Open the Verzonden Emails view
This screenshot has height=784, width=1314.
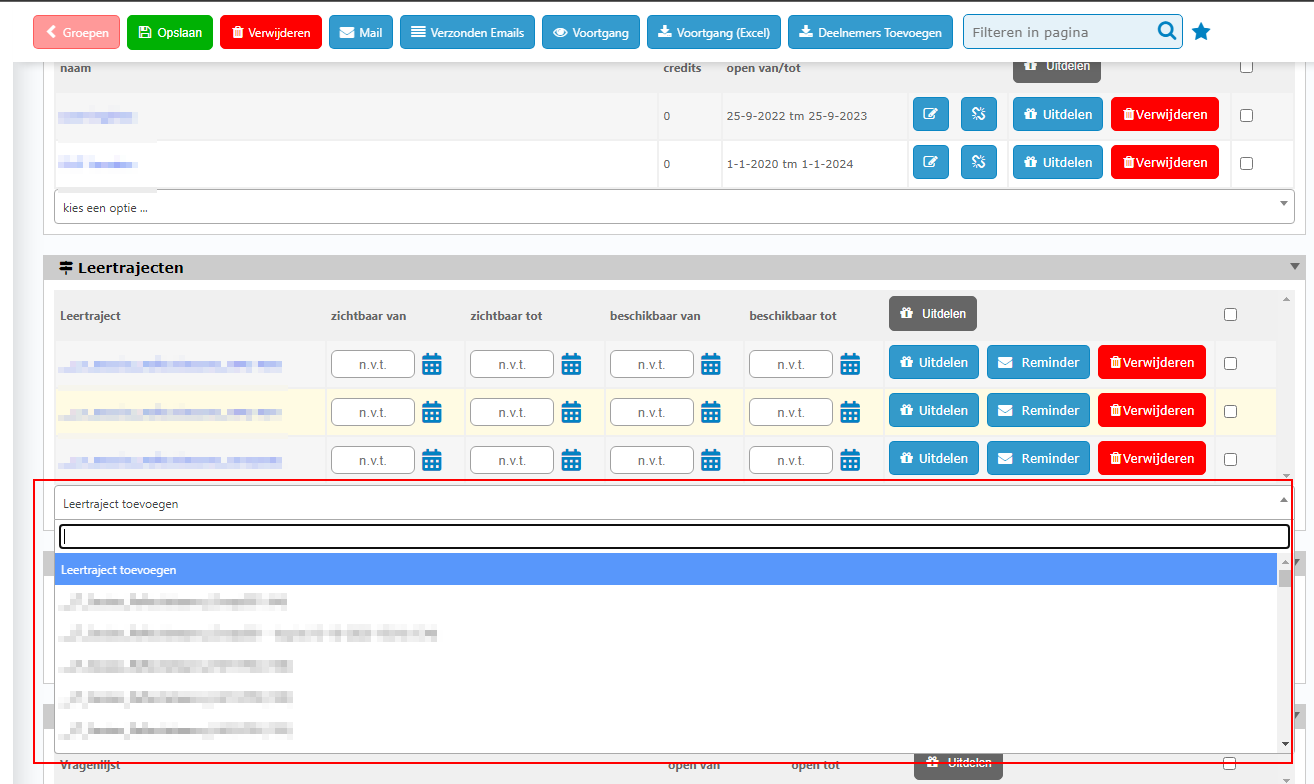[x=467, y=32]
